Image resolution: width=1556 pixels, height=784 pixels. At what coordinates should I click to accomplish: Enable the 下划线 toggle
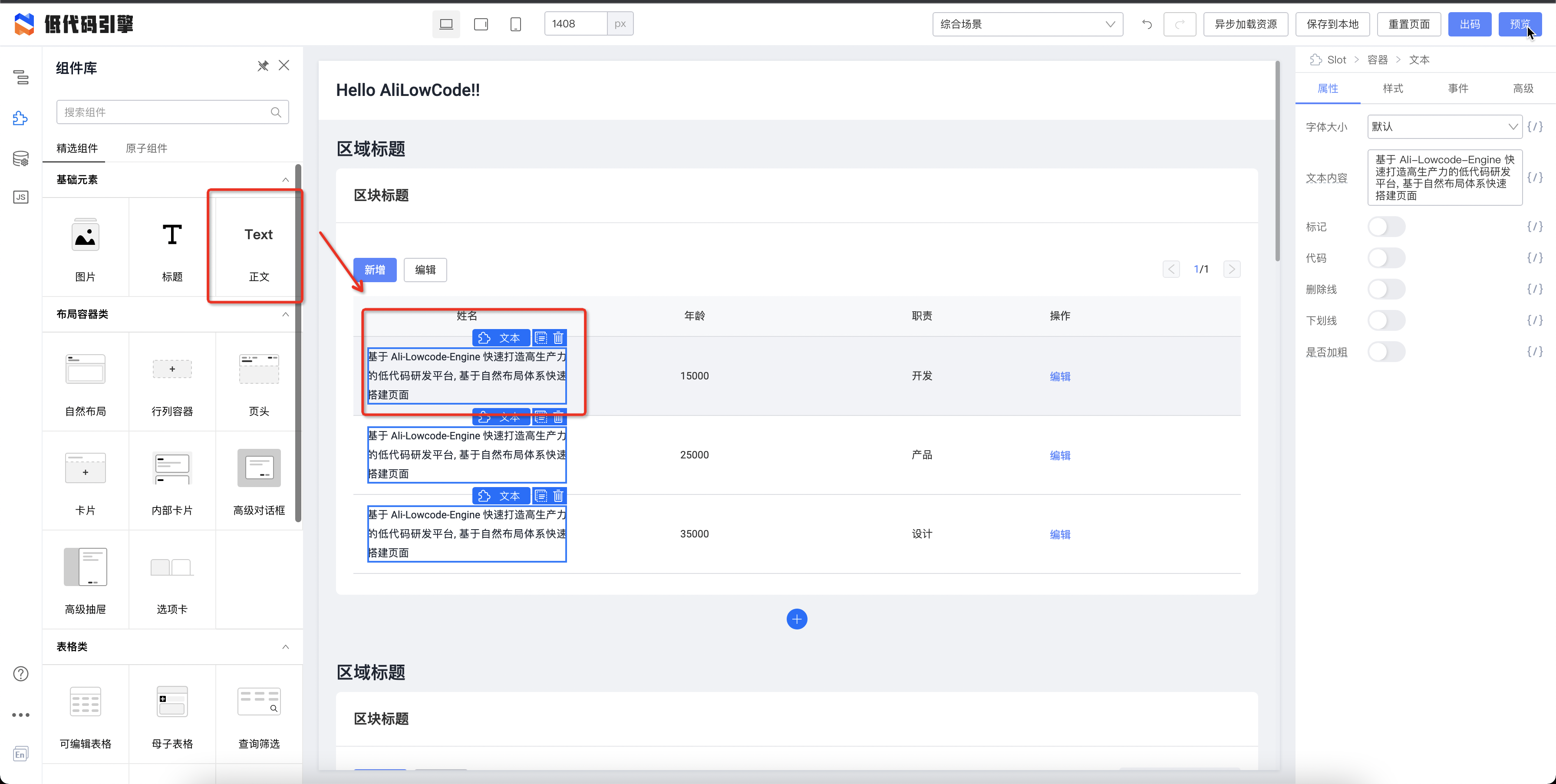(x=1387, y=320)
